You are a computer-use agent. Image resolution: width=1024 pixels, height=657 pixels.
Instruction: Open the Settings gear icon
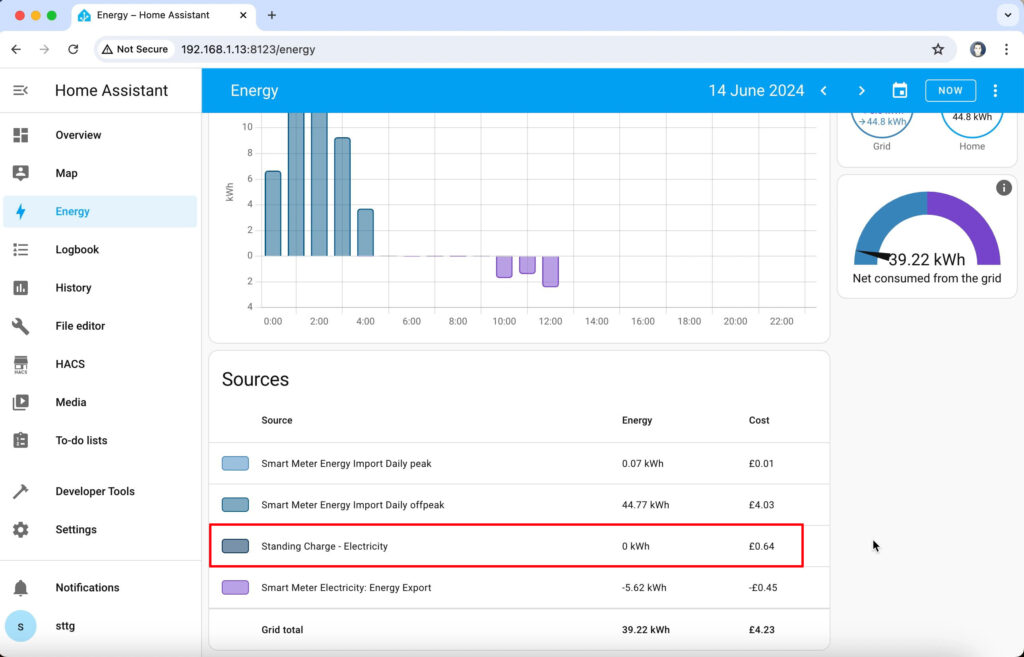click(20, 530)
